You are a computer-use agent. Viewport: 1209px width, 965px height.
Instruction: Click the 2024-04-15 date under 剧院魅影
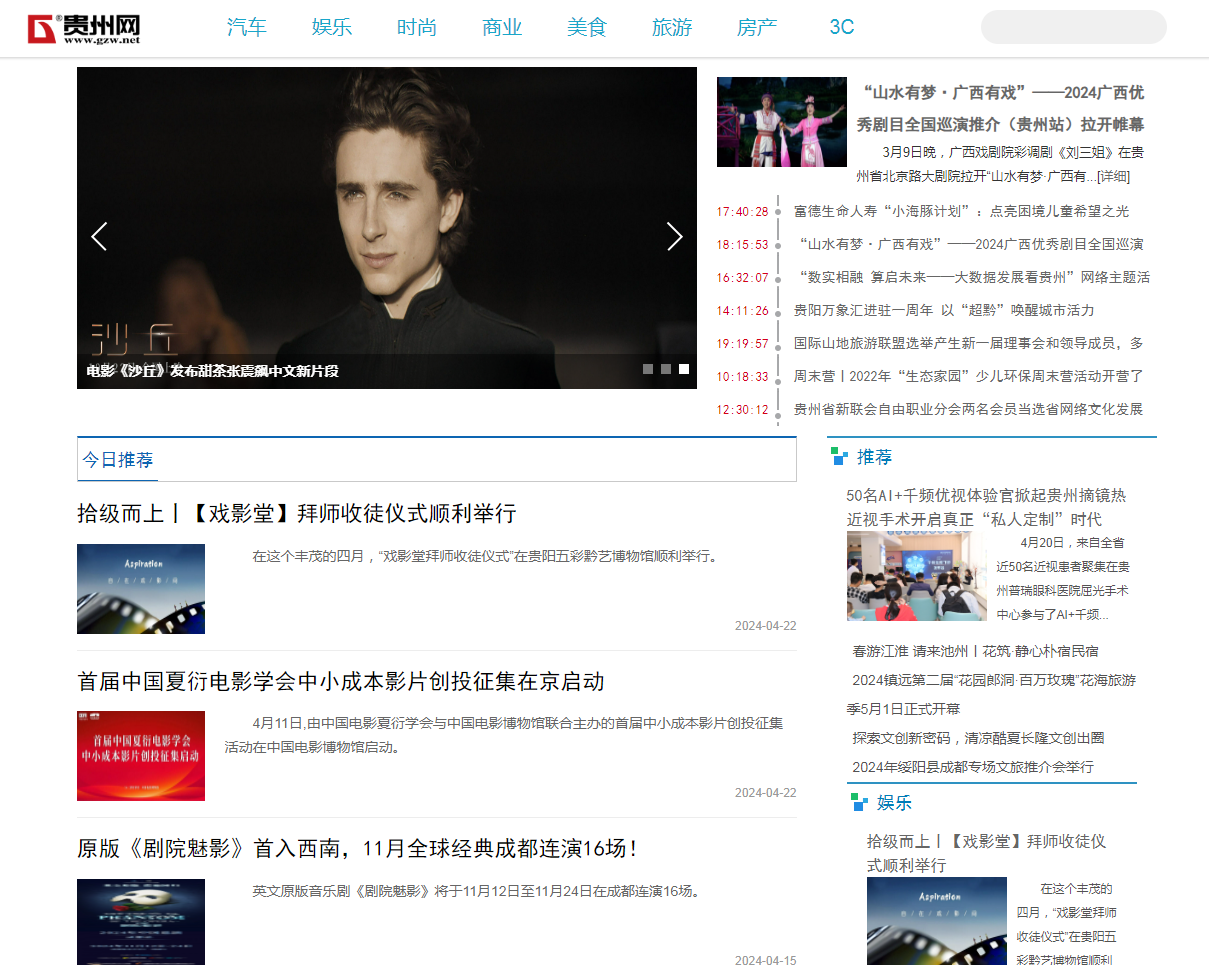(766, 960)
